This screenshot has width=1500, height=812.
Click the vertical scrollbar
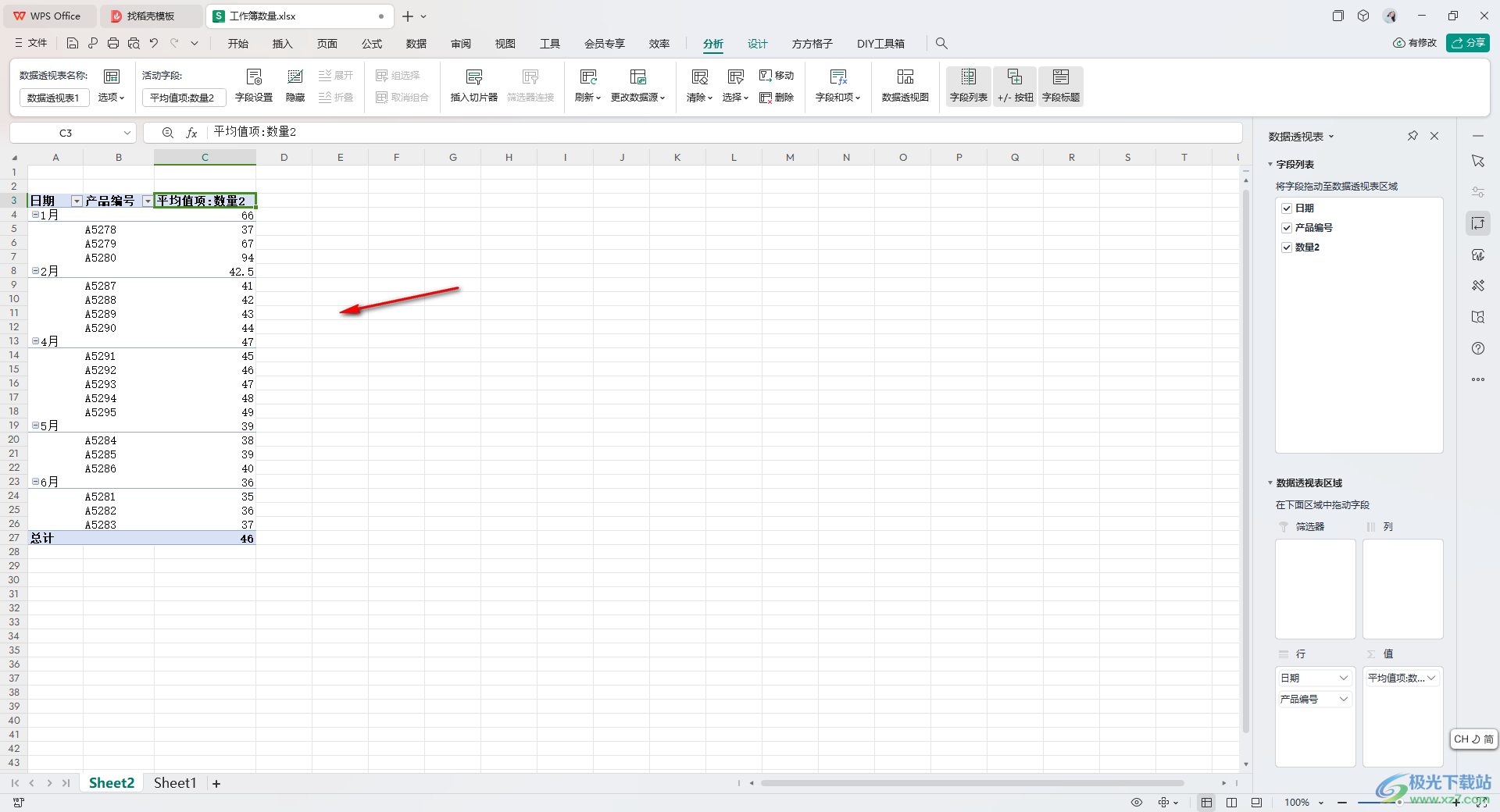pos(1246,461)
